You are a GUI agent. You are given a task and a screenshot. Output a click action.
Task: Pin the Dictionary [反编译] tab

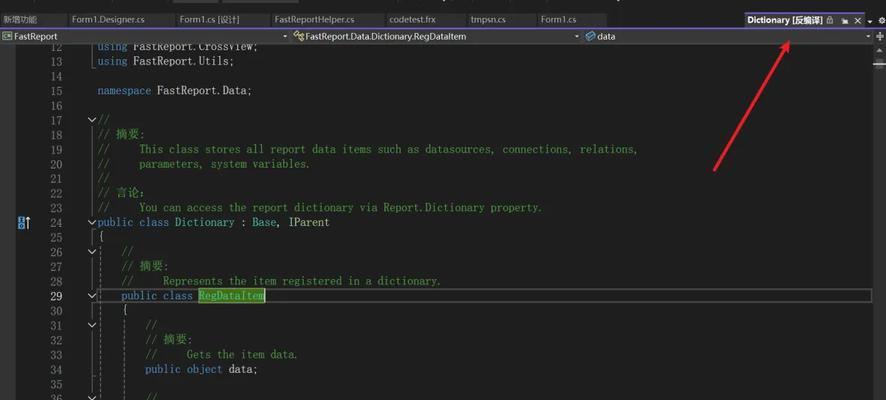click(x=845, y=21)
